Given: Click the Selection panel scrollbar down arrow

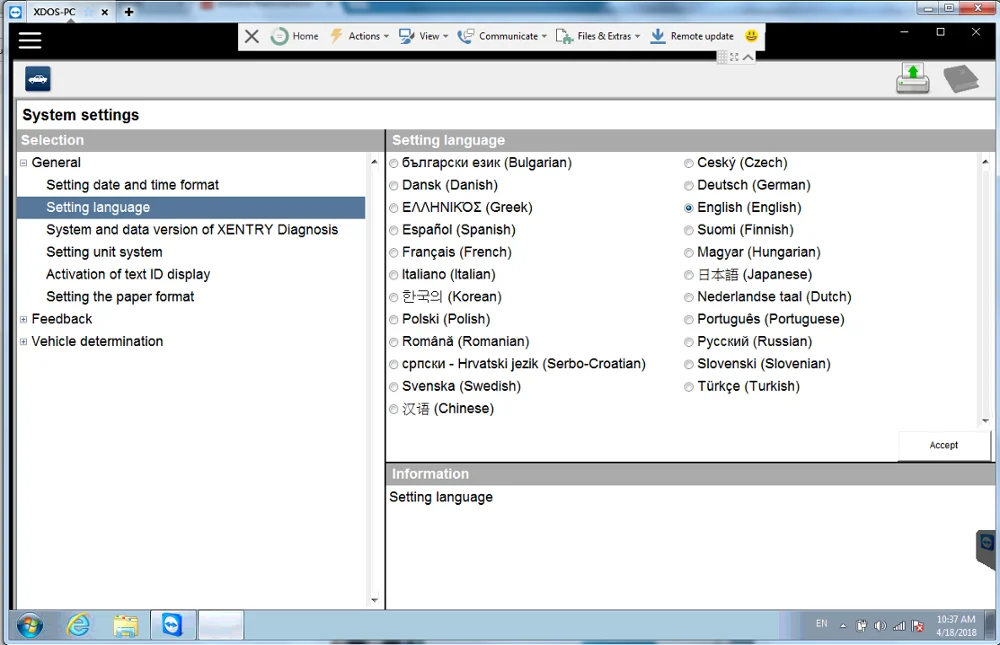Looking at the screenshot, I should 374,600.
